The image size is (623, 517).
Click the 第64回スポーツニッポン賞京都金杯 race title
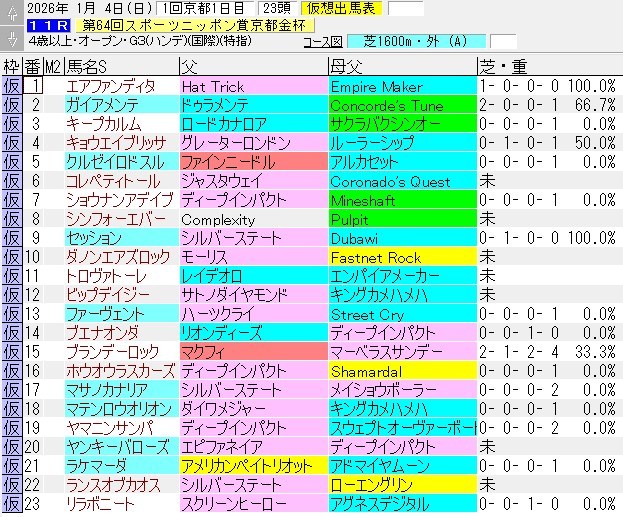pos(195,25)
